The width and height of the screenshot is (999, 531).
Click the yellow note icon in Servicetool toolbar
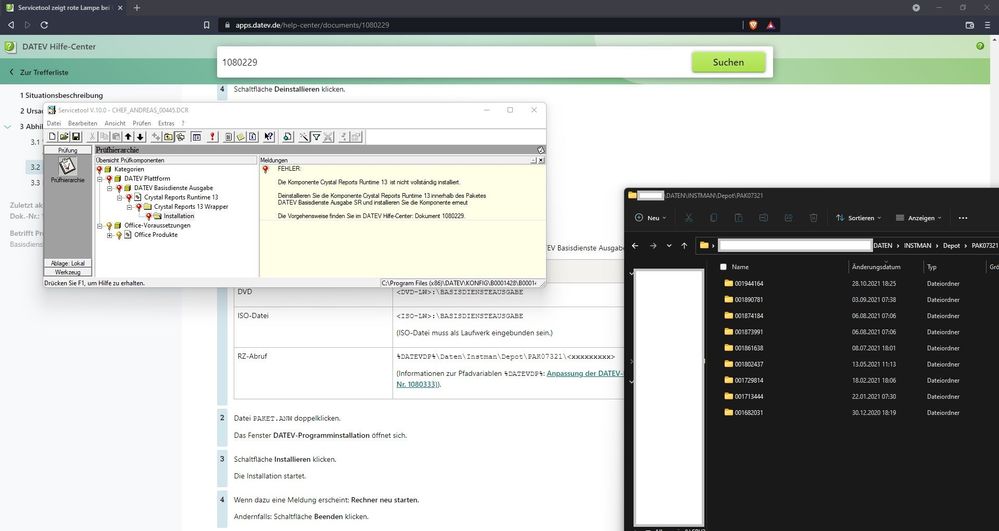pyautogui.click(x=241, y=136)
